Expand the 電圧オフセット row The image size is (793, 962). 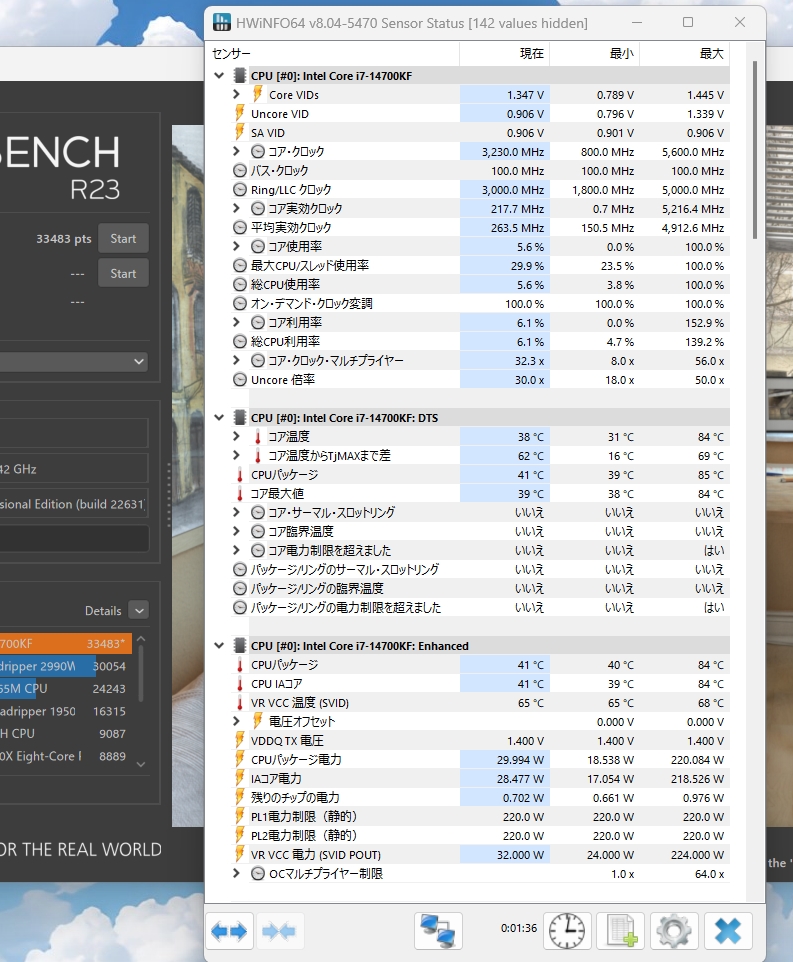tap(237, 721)
